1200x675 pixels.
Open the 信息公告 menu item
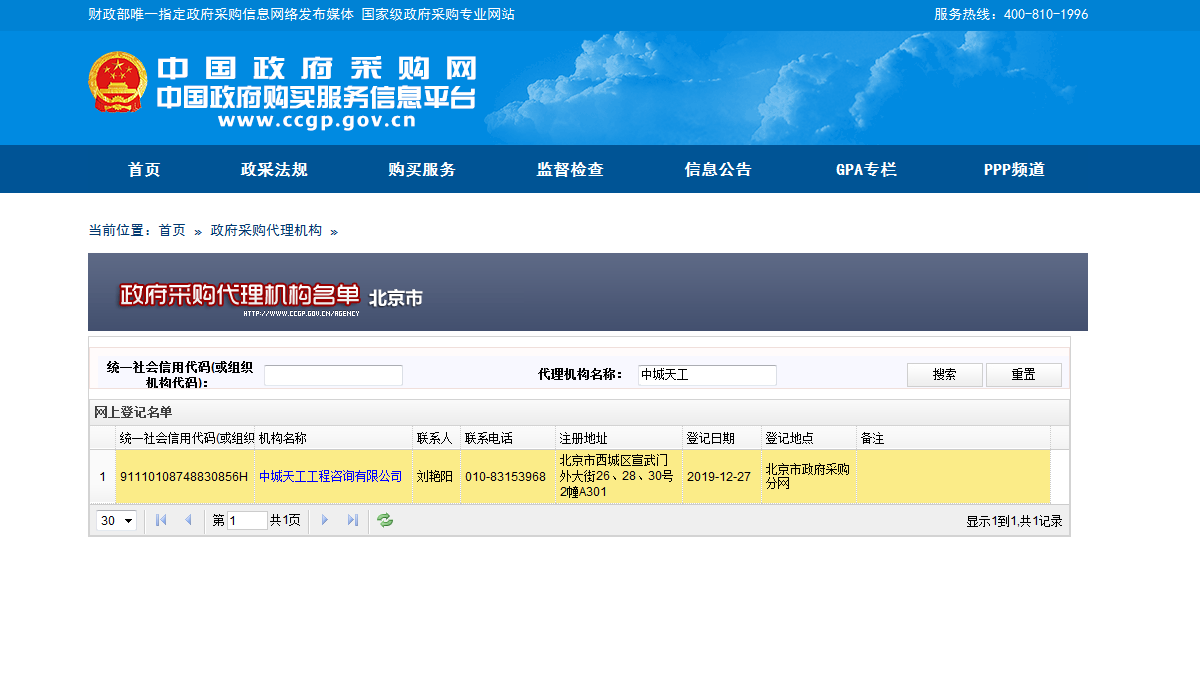point(718,170)
